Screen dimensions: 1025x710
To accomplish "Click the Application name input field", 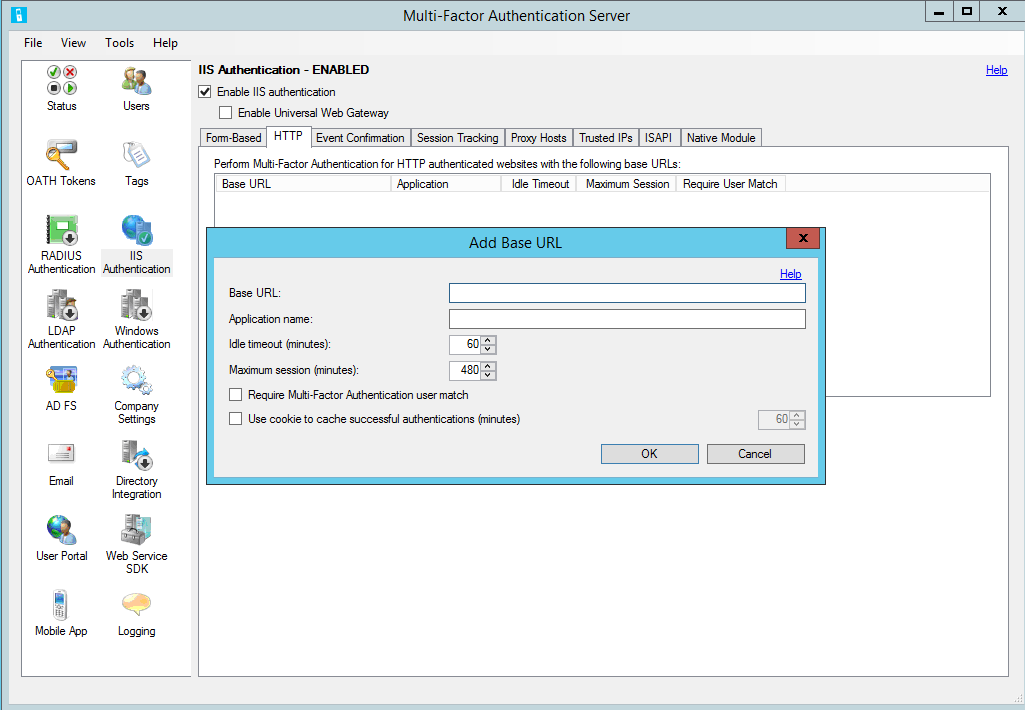I will pyautogui.click(x=628, y=319).
